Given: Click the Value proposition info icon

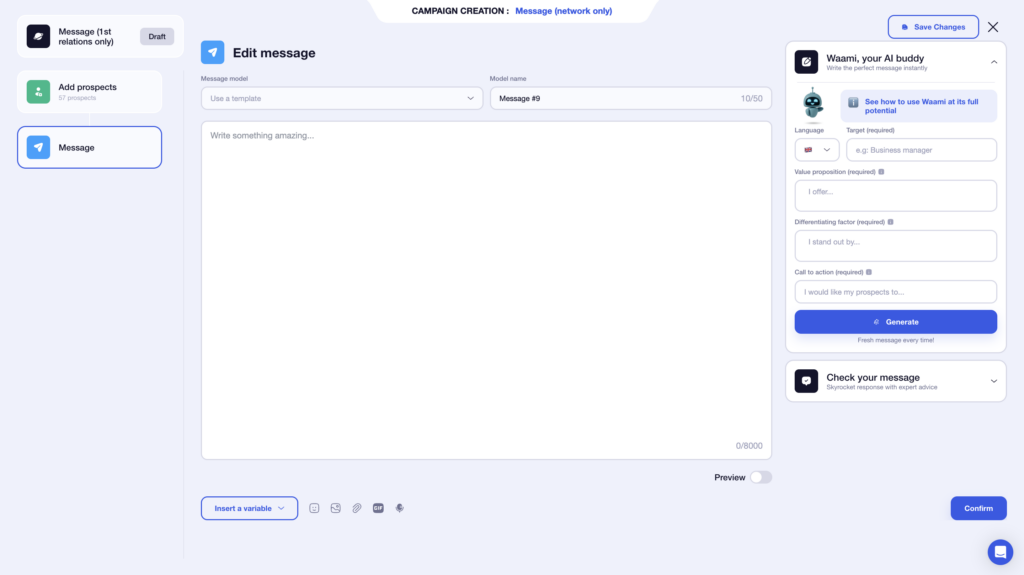Looking at the screenshot, I should click(x=881, y=172).
